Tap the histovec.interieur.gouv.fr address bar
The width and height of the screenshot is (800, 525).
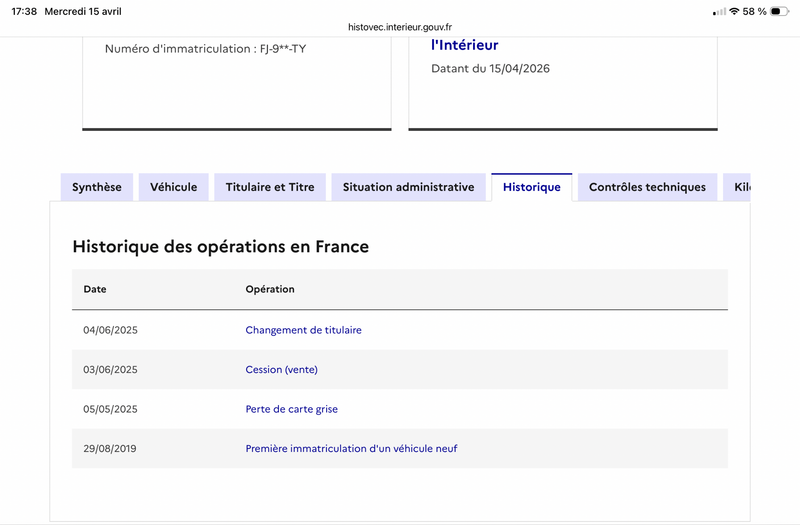(x=400, y=27)
